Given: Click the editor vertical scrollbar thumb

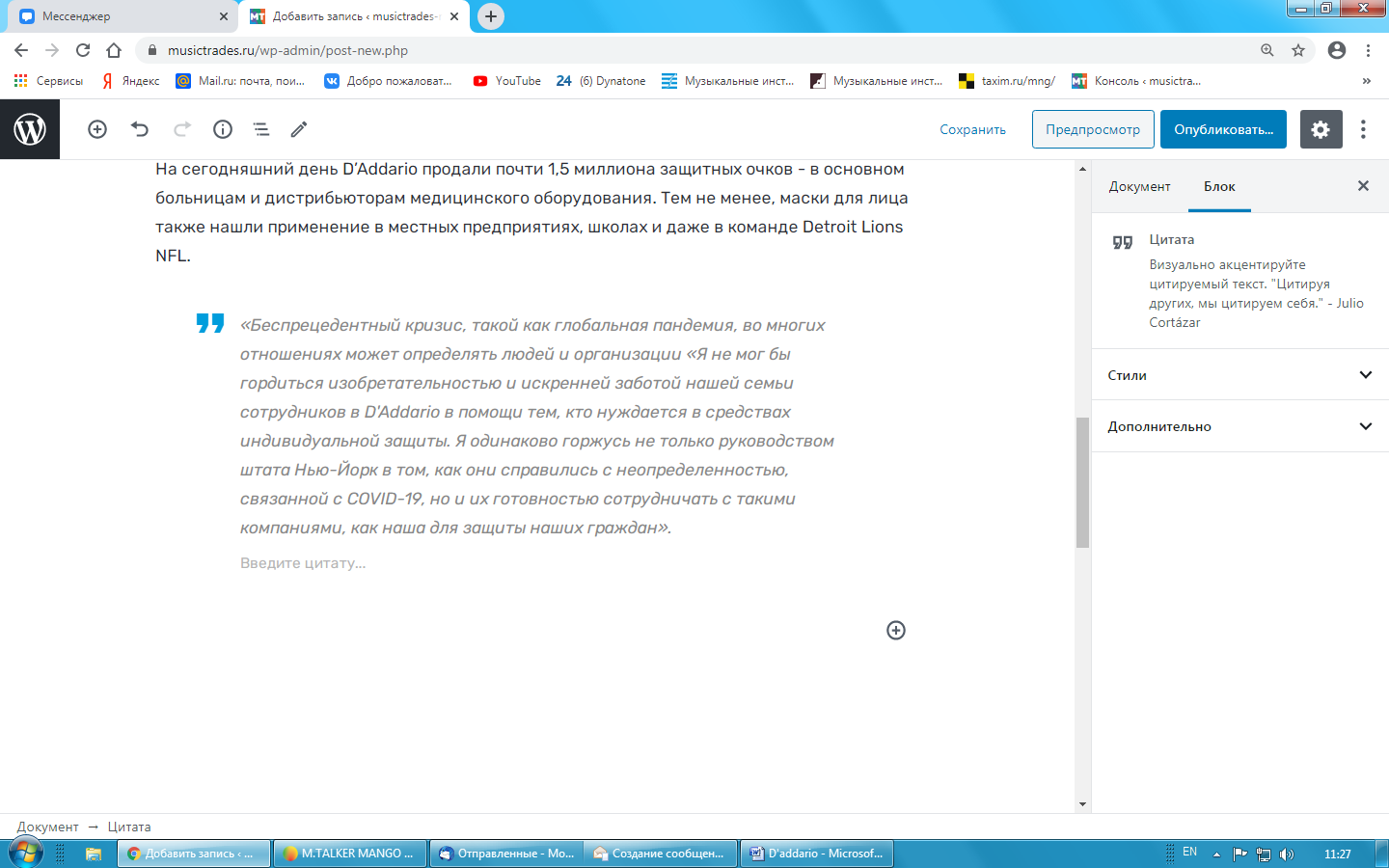Looking at the screenshot, I should [x=1082, y=482].
